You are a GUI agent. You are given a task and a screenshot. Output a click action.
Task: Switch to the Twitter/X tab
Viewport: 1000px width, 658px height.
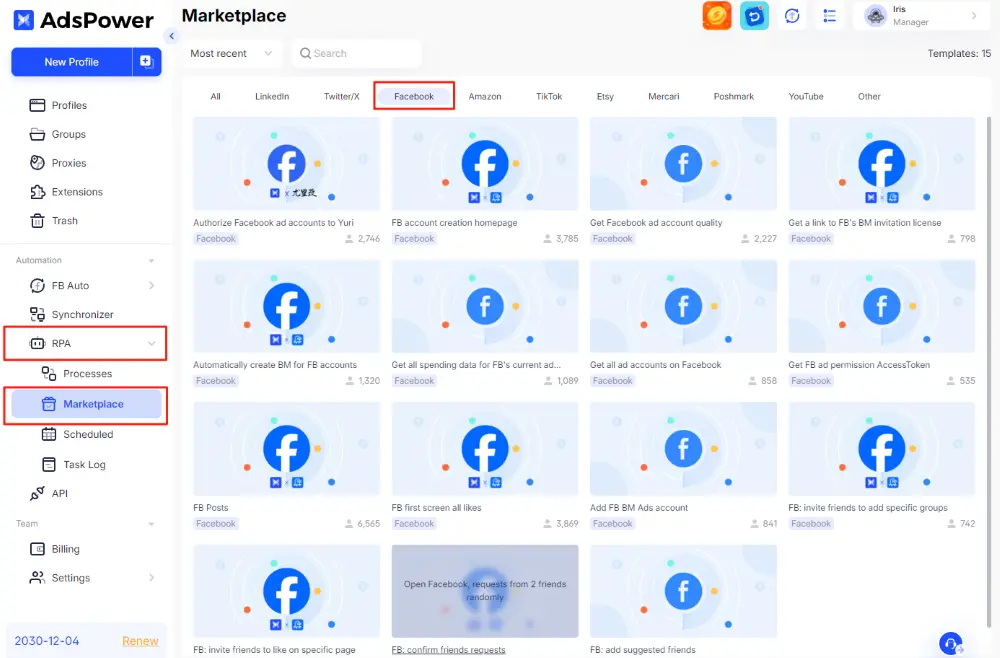coord(342,96)
